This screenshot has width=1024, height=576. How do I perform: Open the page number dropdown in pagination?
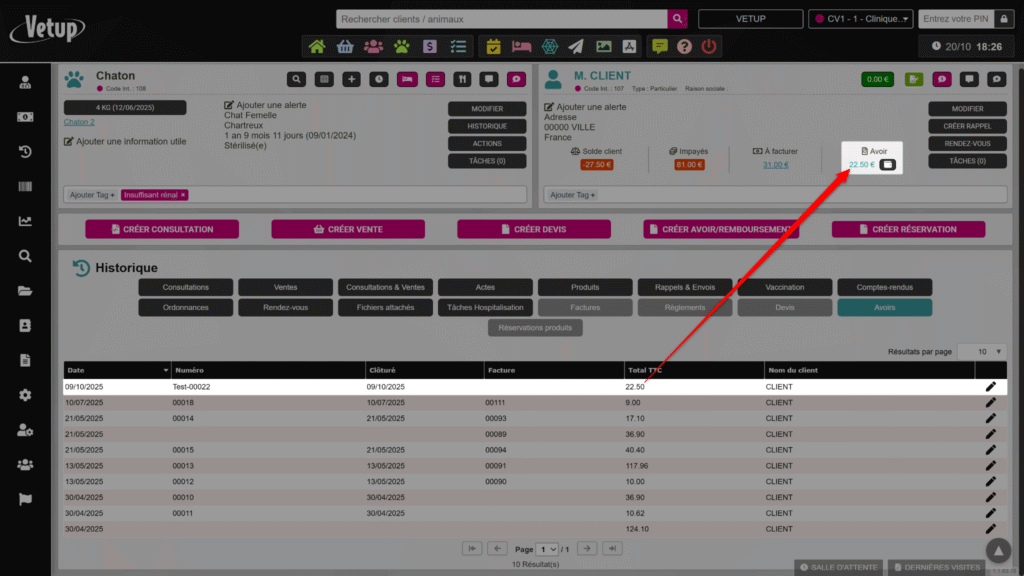(547, 549)
